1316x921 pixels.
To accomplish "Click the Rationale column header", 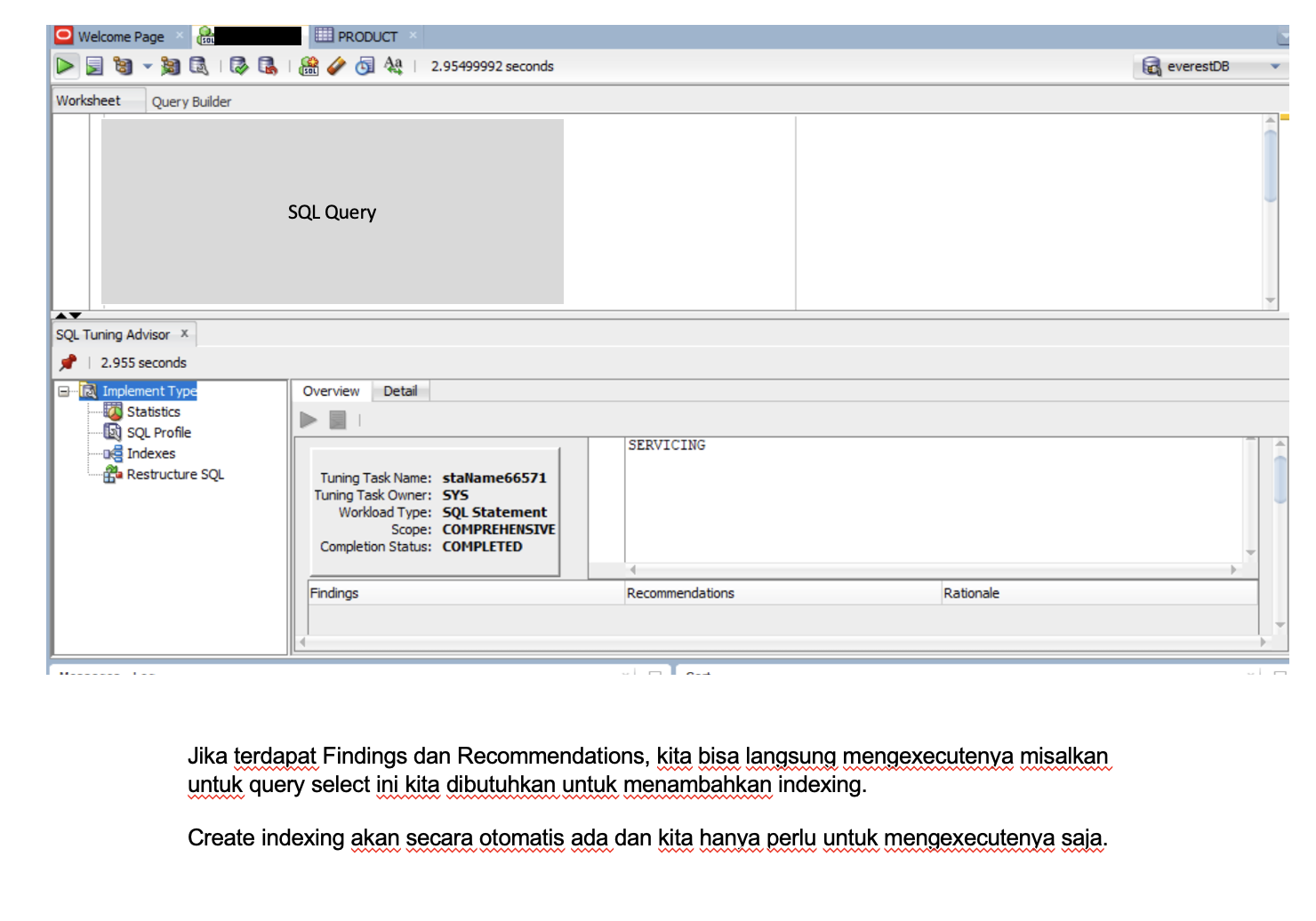I will pyautogui.click(x=1099, y=593).
